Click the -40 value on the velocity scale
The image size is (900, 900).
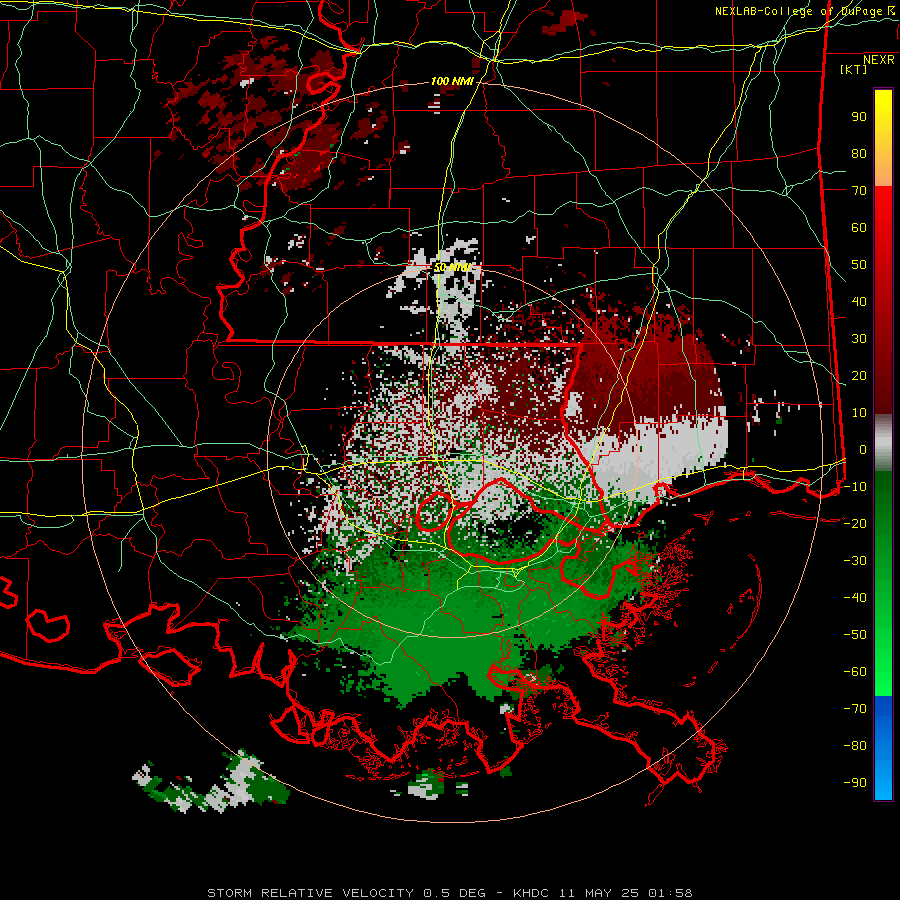(855, 598)
